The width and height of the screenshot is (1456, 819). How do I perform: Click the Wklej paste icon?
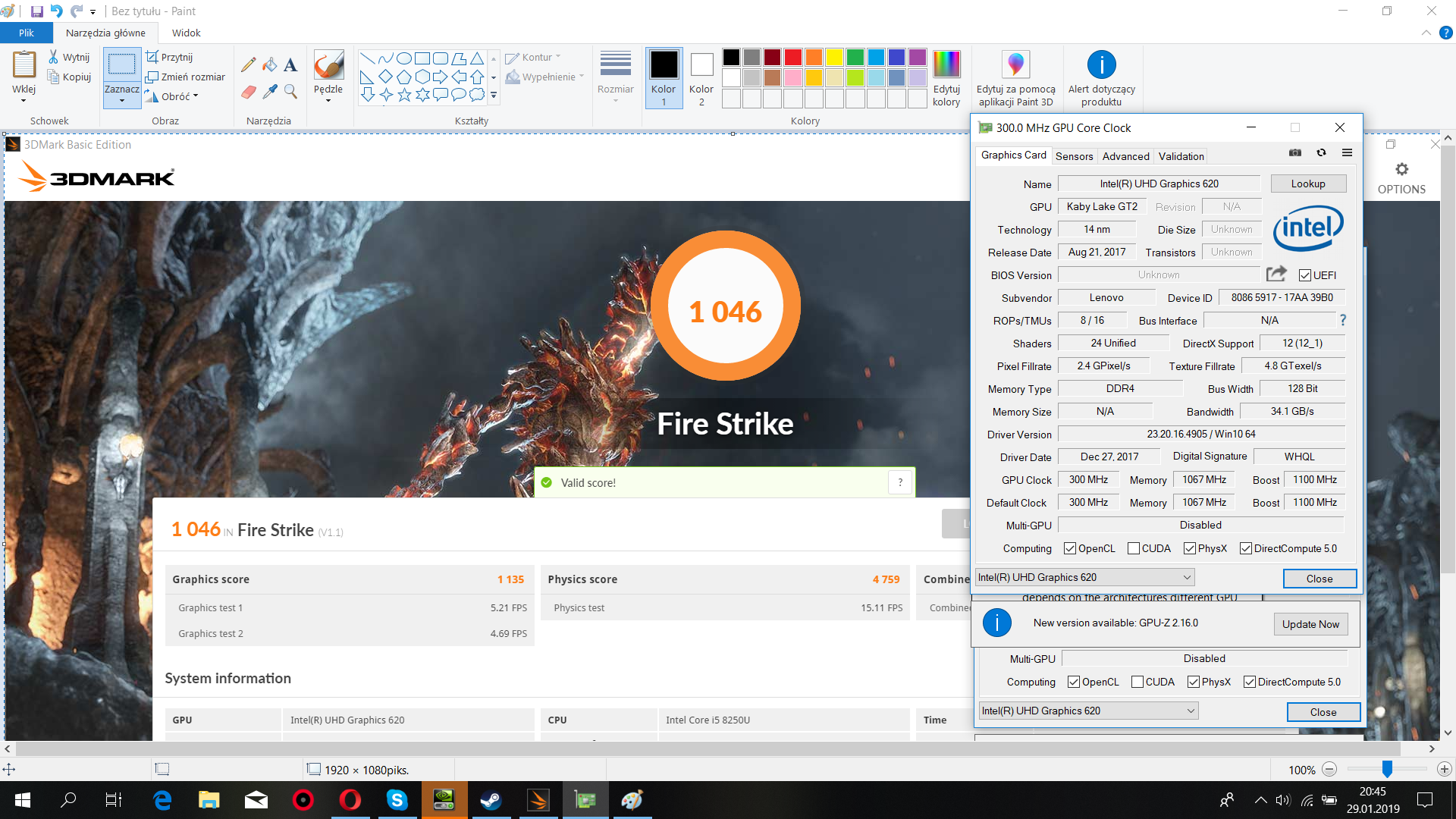pos(24,65)
